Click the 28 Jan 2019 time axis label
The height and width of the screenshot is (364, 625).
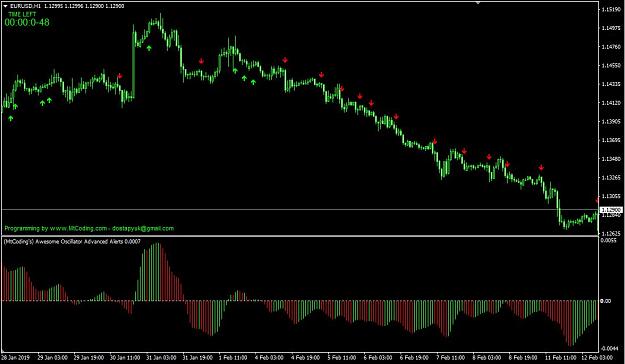tap(17, 358)
